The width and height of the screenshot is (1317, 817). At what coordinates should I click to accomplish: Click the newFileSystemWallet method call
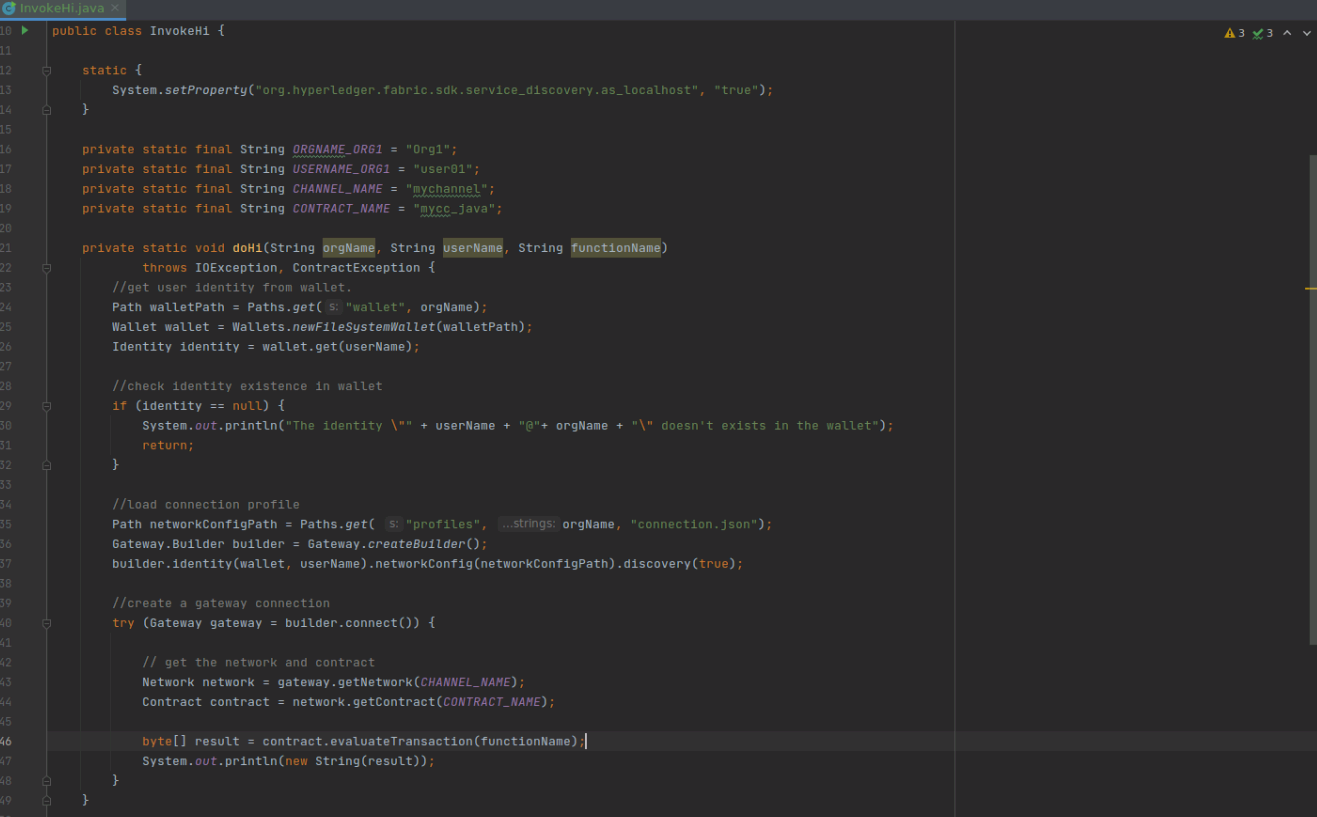click(364, 327)
